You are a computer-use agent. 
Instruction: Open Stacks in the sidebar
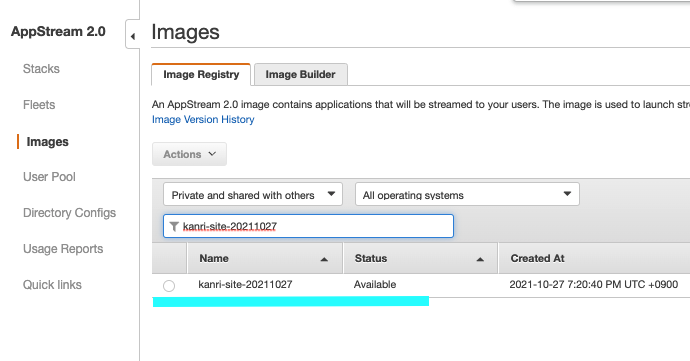pyautogui.click(x=41, y=69)
